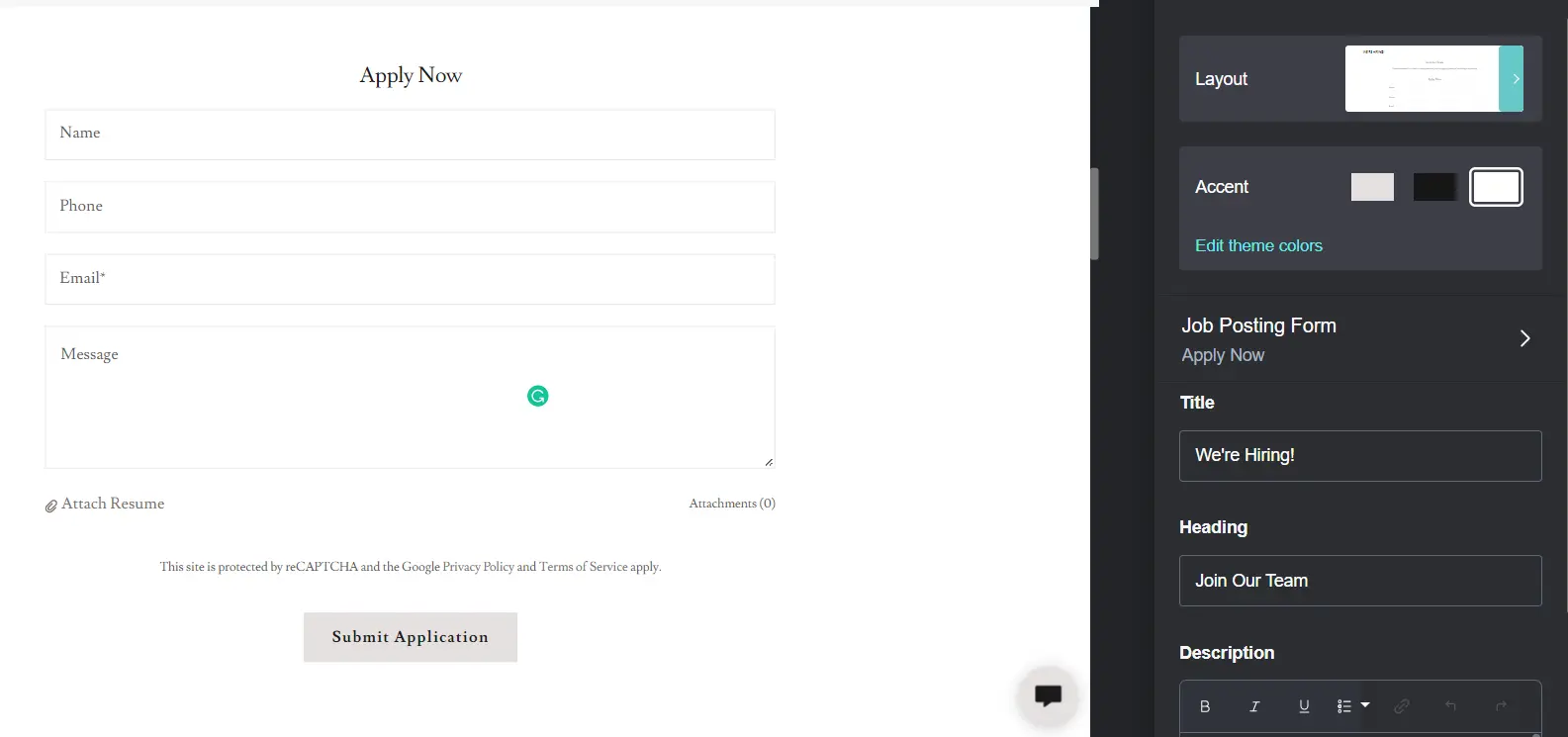Expand the Job Posting Form section

click(1524, 338)
